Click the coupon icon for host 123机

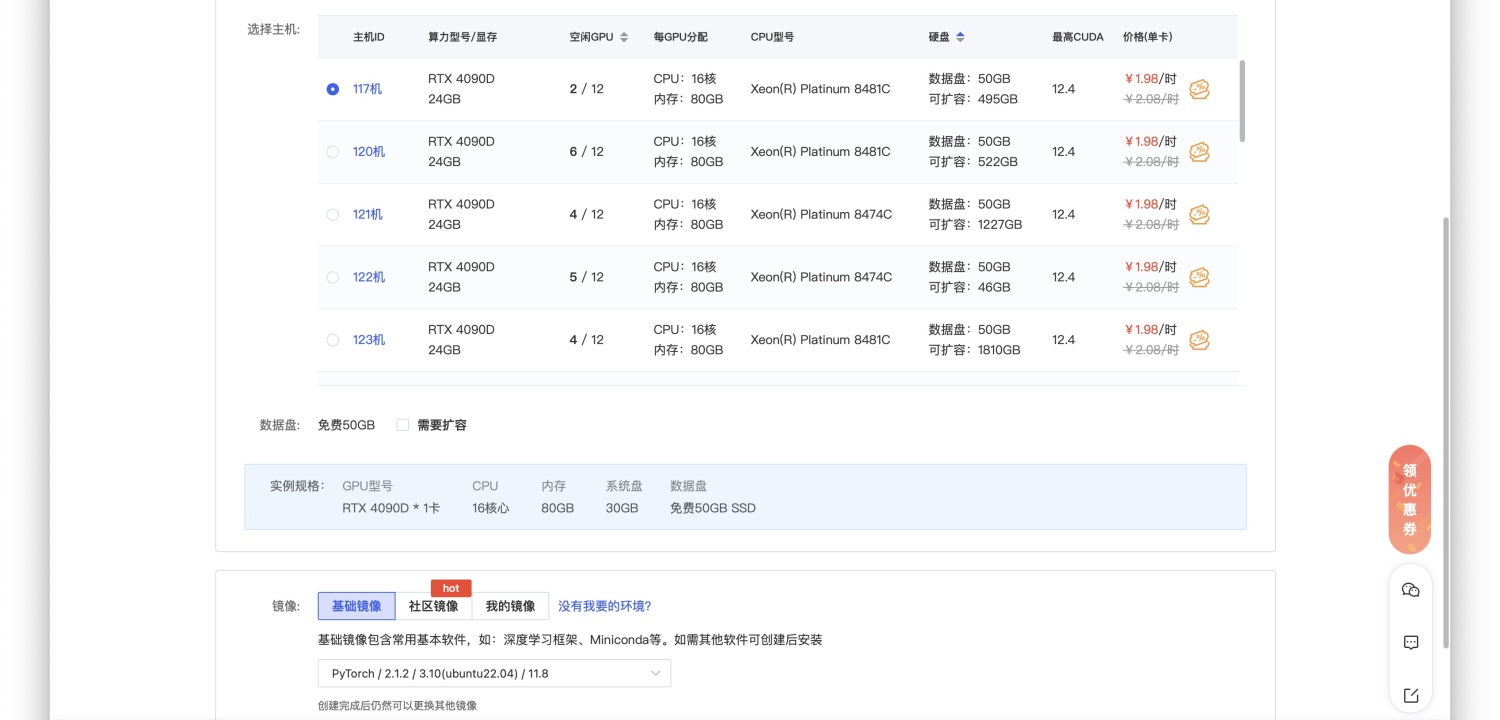coord(1199,341)
